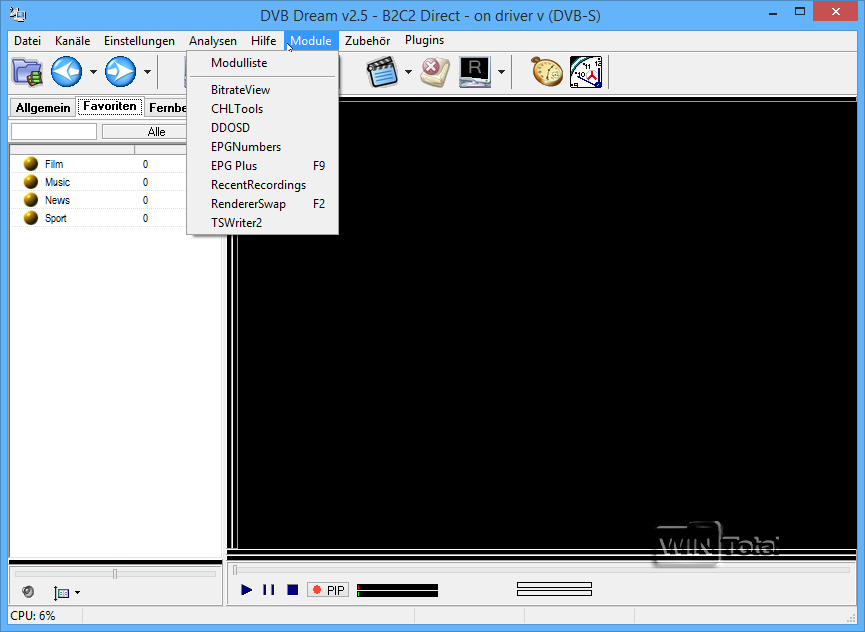Close the open Module menu
This screenshot has height=632, width=865.
311,41
